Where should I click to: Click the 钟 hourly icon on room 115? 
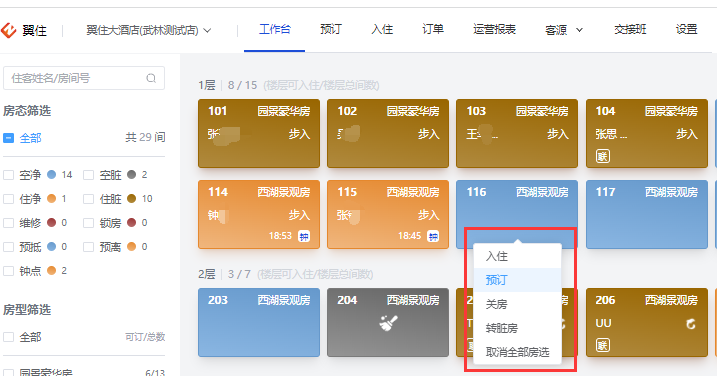[433, 236]
